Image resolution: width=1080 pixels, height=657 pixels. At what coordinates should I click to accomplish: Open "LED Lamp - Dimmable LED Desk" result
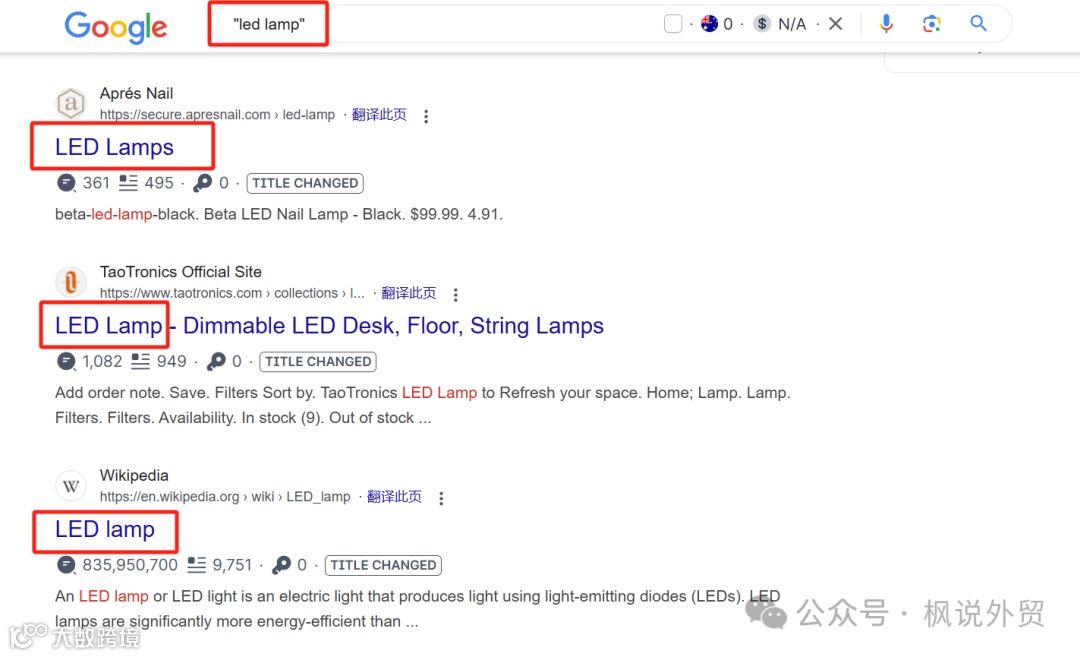click(x=329, y=325)
